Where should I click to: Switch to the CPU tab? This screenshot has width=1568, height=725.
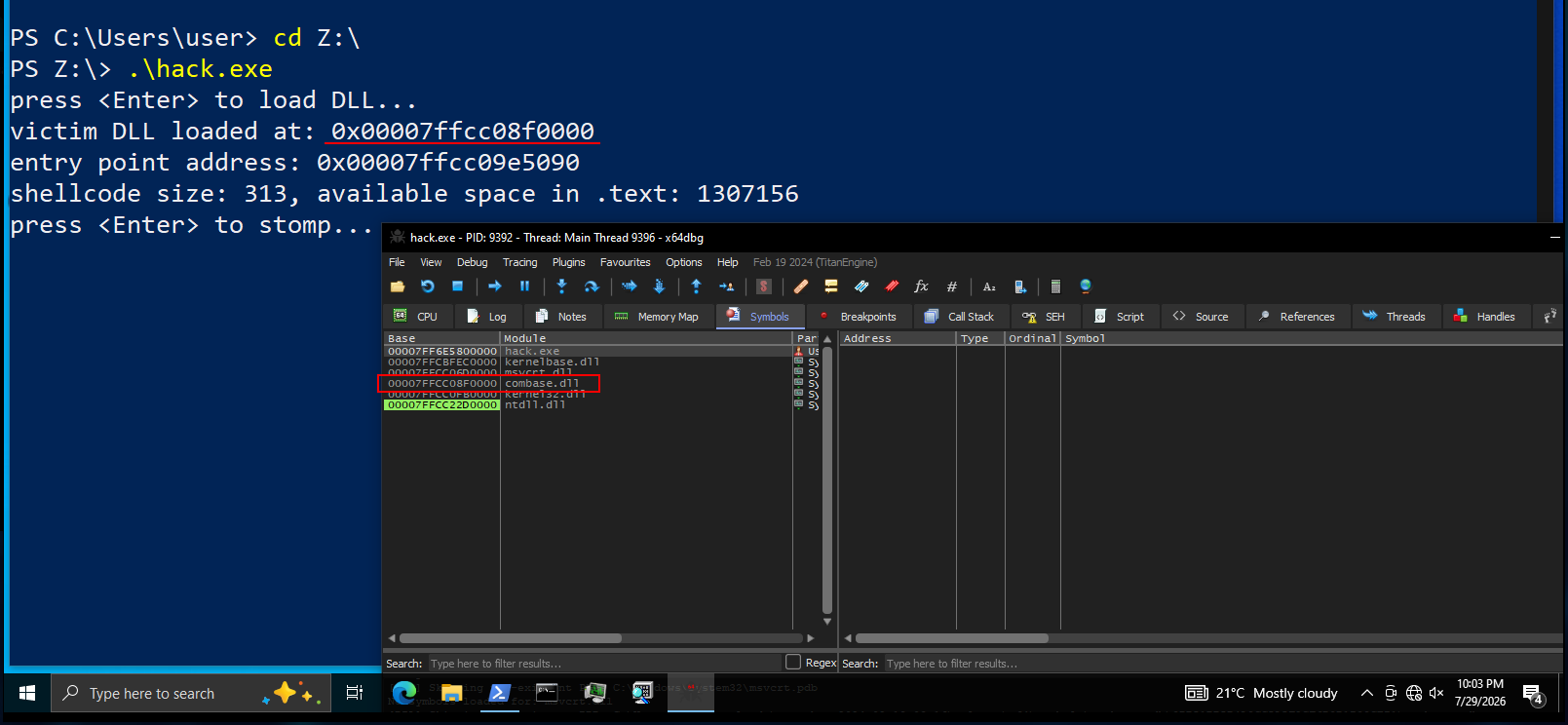click(x=416, y=317)
